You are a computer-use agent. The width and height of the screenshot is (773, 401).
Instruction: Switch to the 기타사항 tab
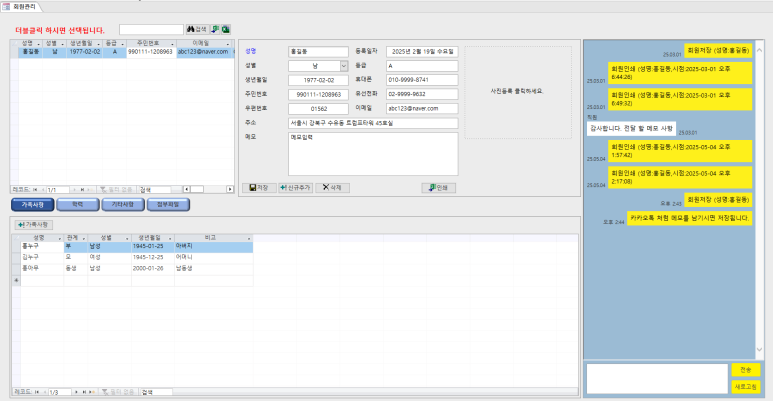121,204
